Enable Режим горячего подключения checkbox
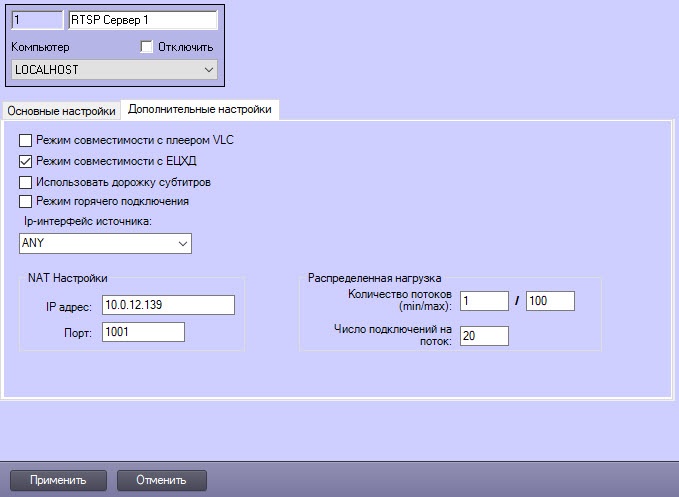The width and height of the screenshot is (679, 497). point(25,201)
